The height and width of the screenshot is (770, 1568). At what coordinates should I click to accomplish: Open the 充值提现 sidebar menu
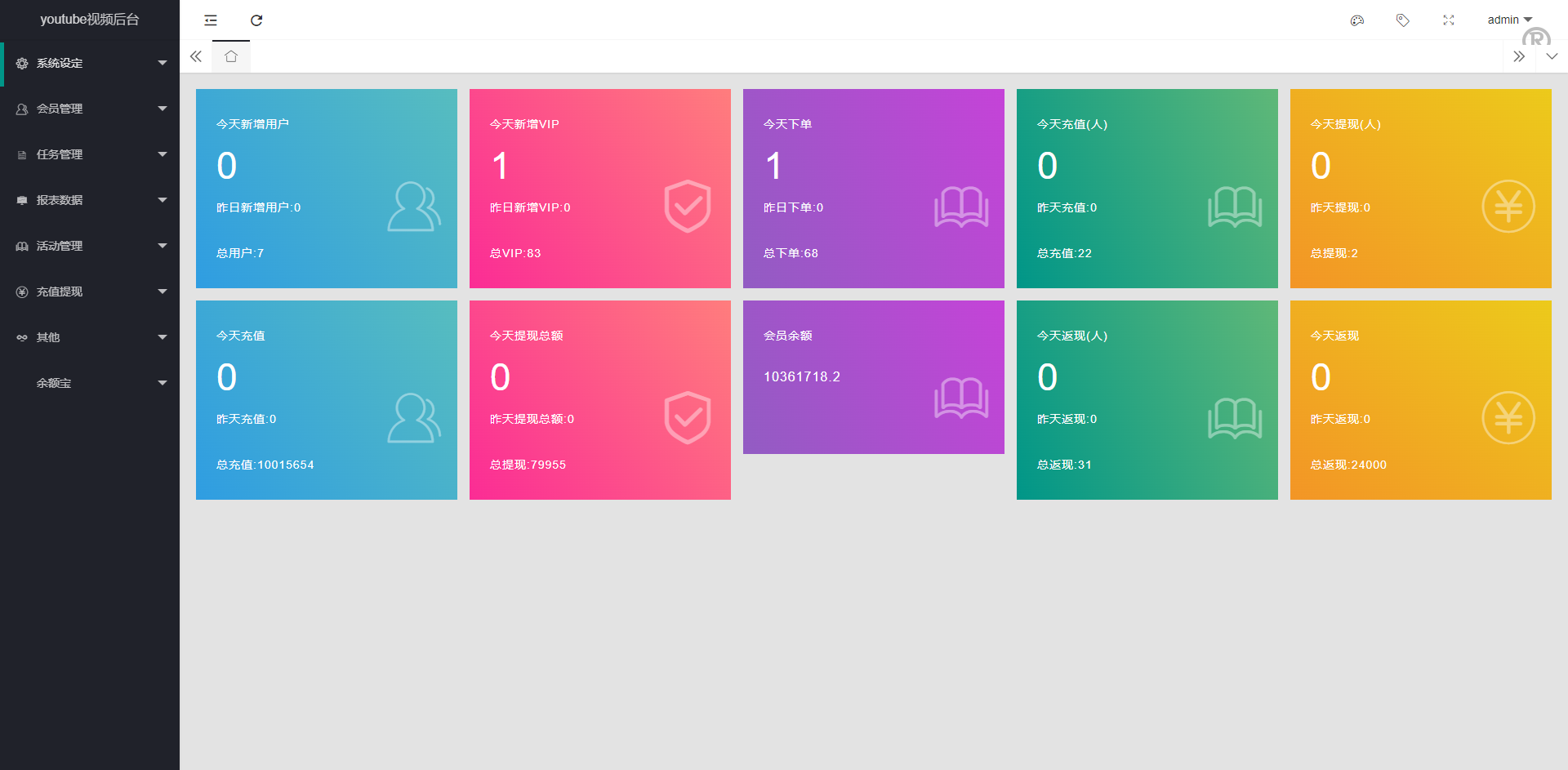coord(90,292)
